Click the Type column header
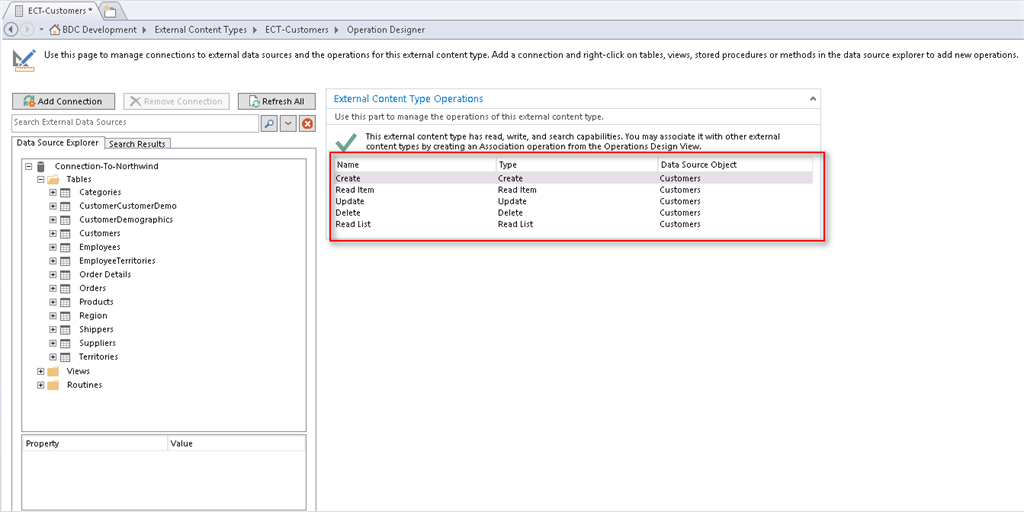The width and height of the screenshot is (1024, 512). pos(577,165)
